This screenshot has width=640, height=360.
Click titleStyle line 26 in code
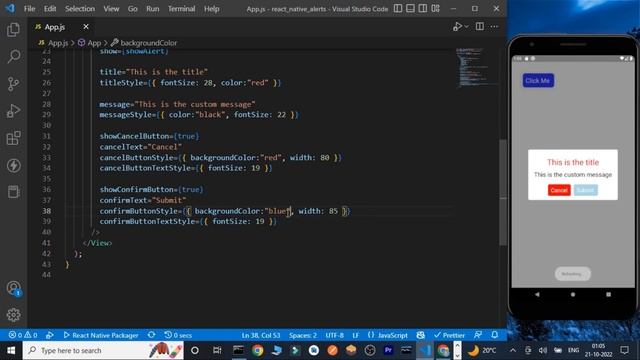coord(190,82)
